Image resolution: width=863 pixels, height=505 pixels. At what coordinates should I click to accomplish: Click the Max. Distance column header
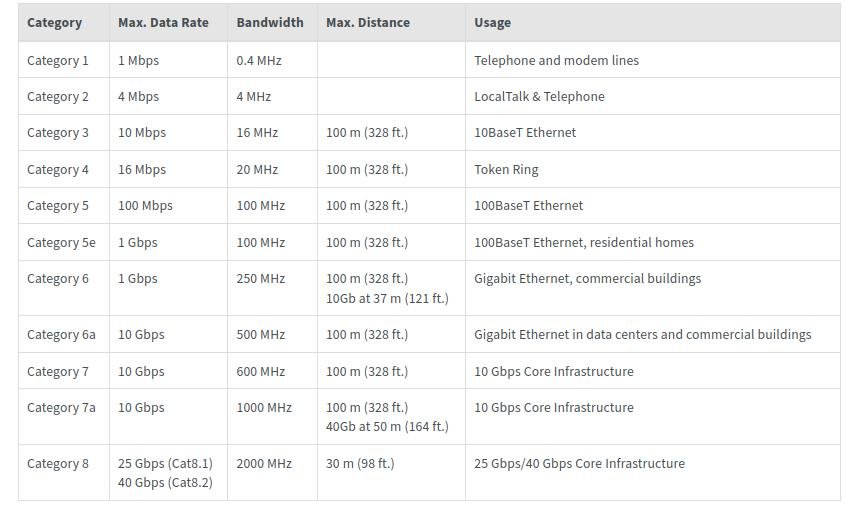[x=368, y=23]
